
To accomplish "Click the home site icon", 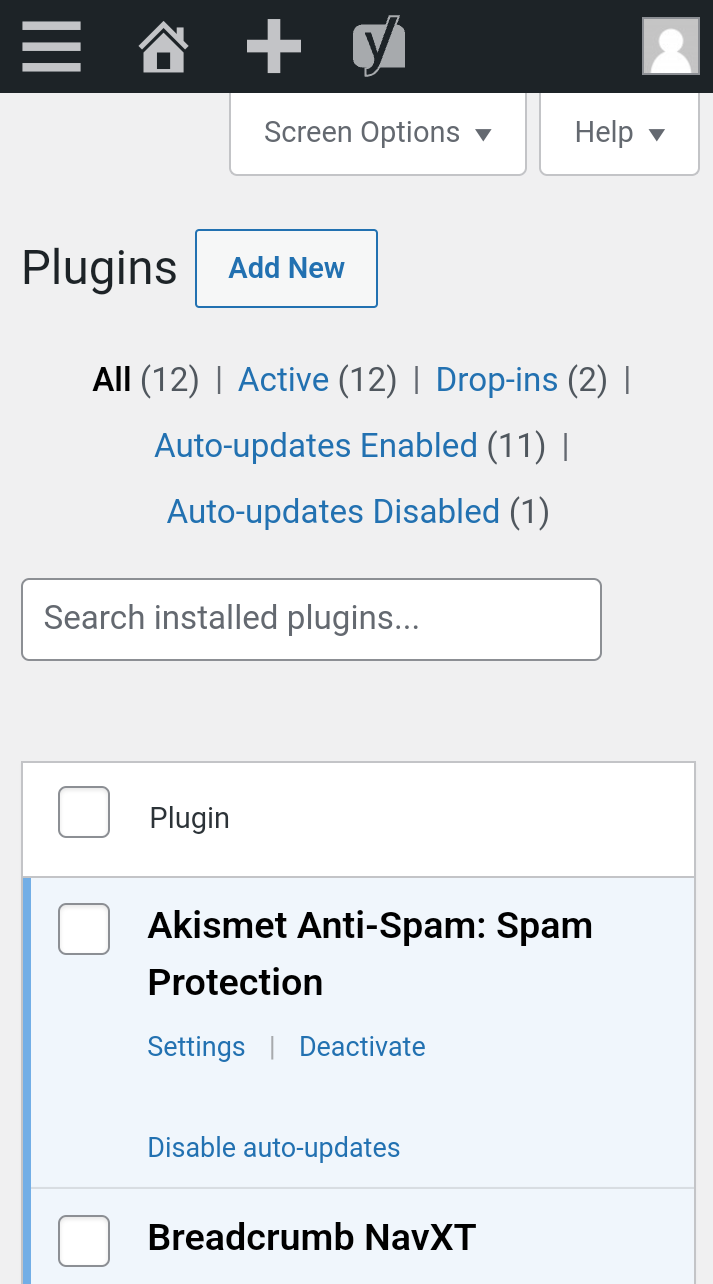I will point(163,47).
